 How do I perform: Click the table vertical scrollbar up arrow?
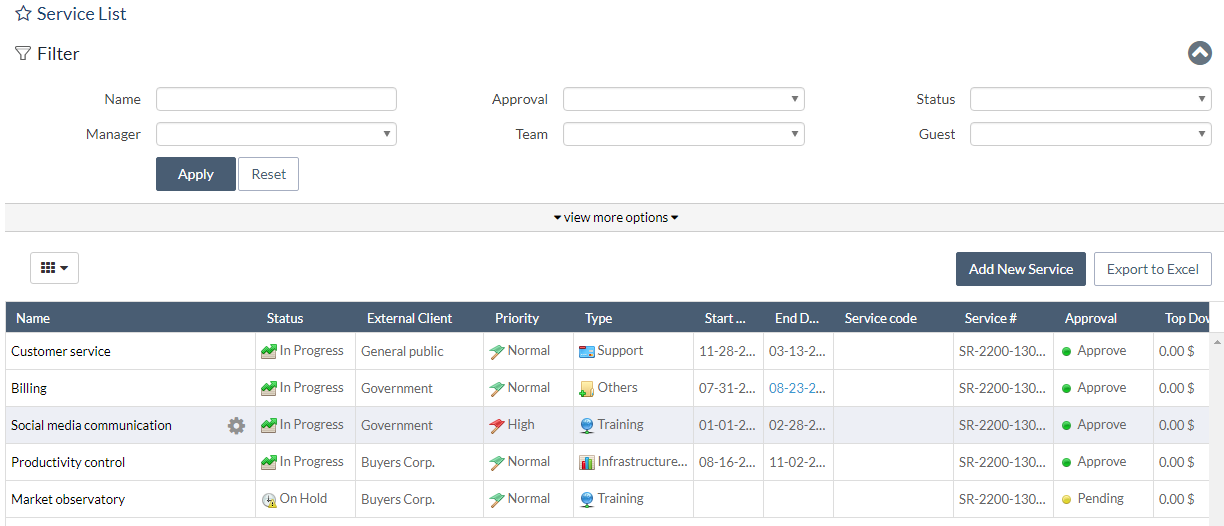click(x=1218, y=341)
